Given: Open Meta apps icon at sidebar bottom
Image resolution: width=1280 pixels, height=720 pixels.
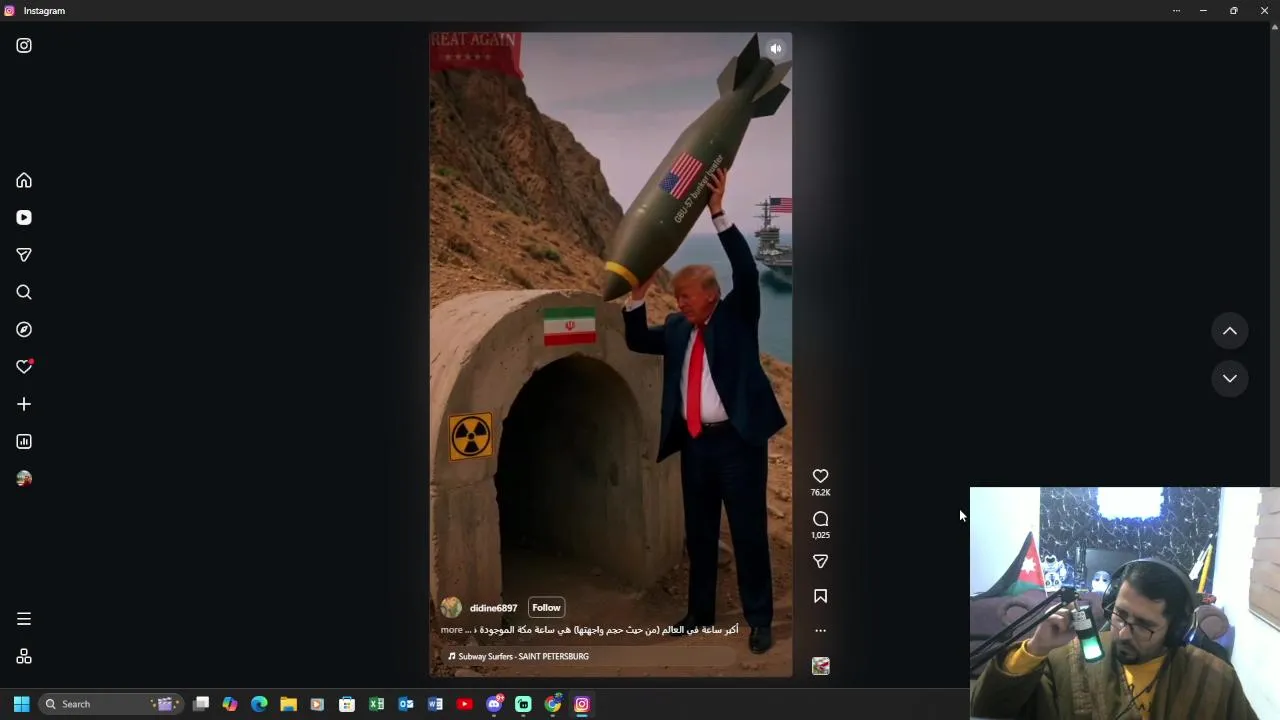Looking at the screenshot, I should (24, 657).
